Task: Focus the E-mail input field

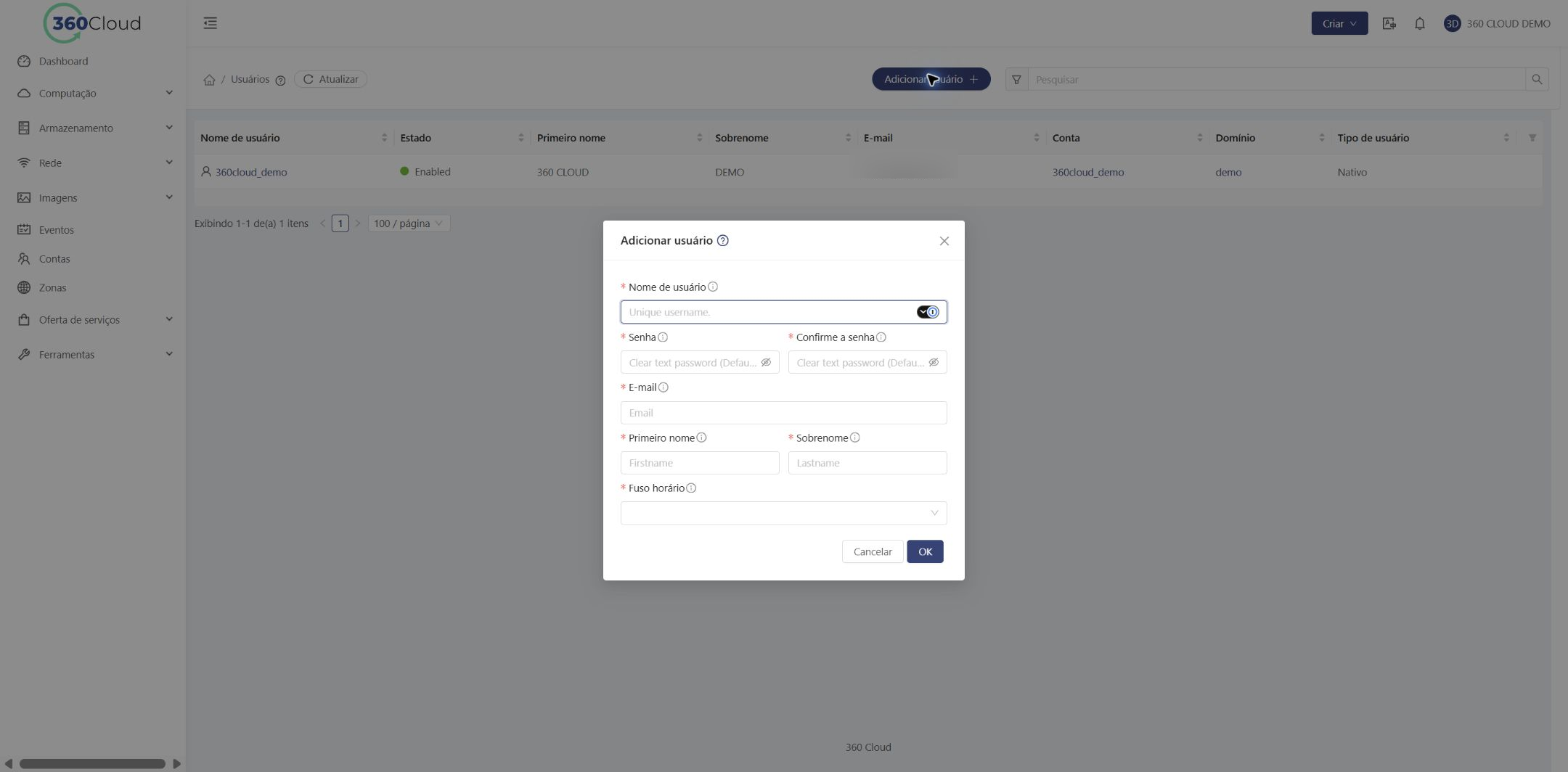Action: (783, 412)
